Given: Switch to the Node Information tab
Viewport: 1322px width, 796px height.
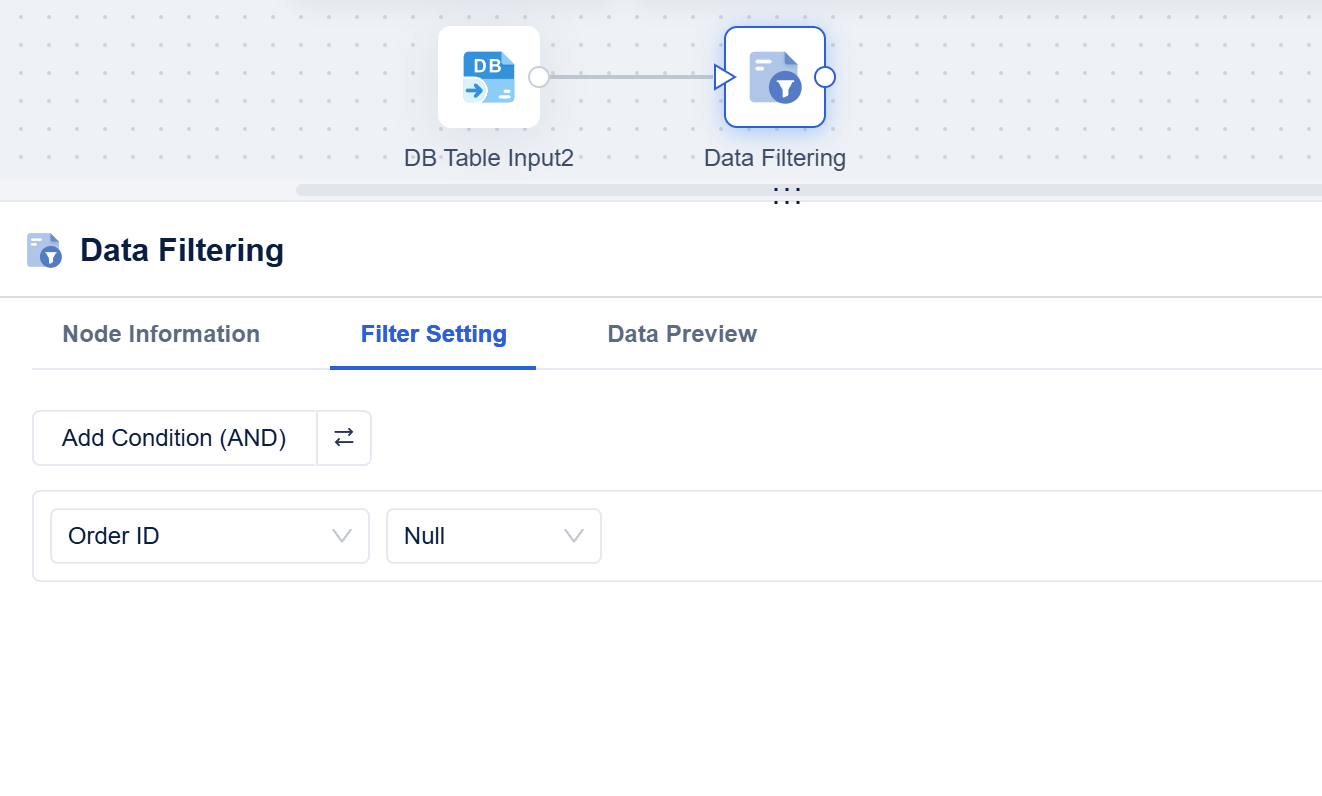Looking at the screenshot, I should pyautogui.click(x=160, y=333).
